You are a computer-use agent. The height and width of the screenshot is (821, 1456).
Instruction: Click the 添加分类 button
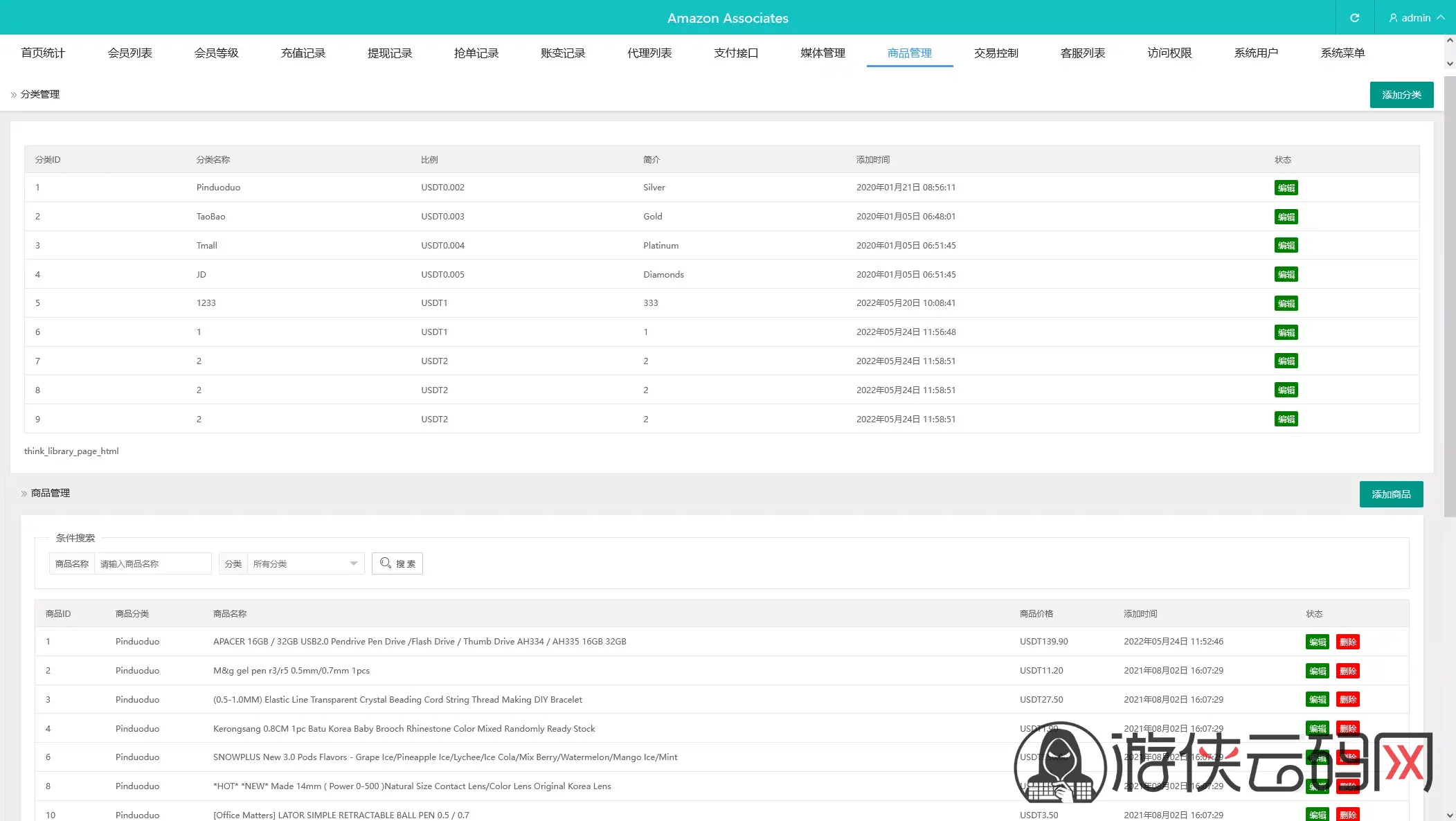[1401, 95]
